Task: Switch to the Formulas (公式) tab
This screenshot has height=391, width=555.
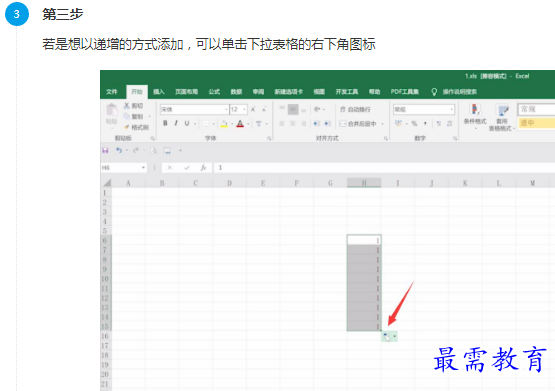Action: tap(214, 92)
